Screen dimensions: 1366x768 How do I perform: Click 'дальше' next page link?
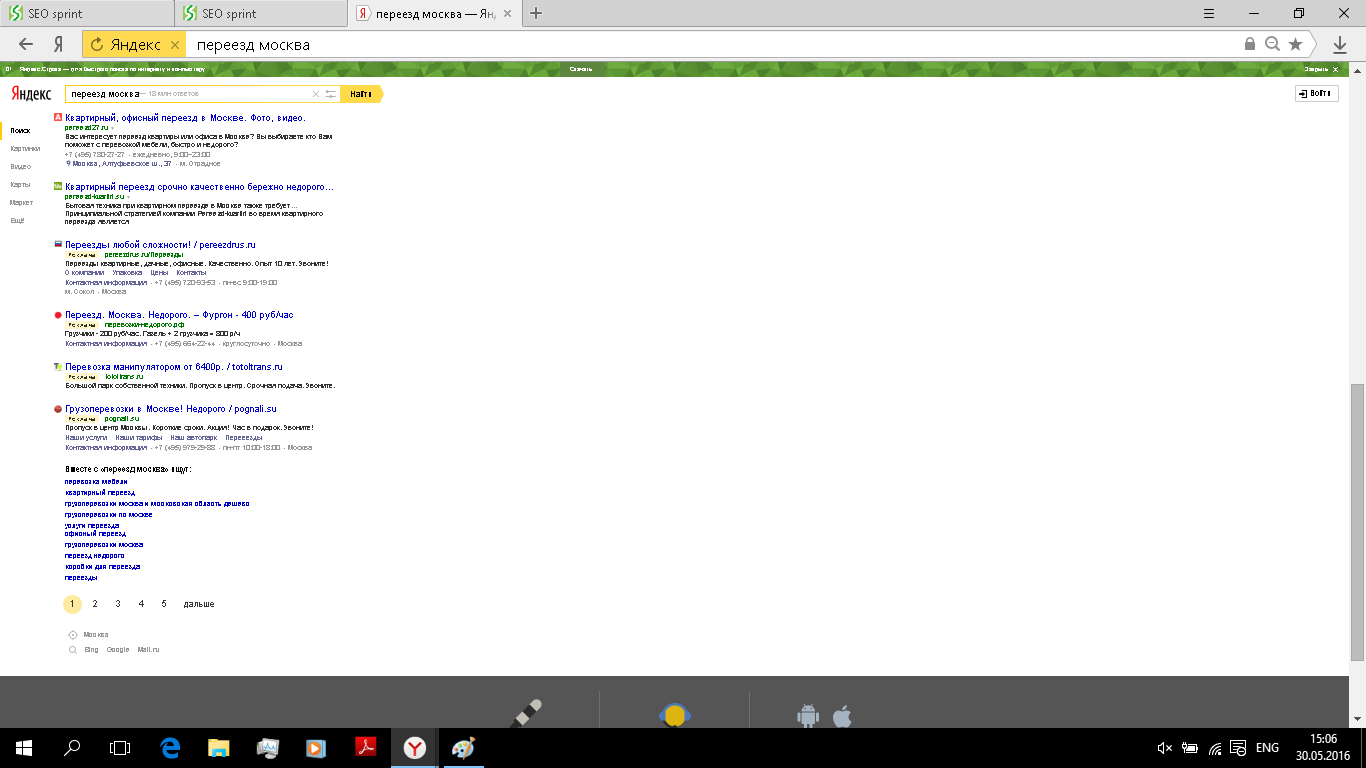pos(199,604)
